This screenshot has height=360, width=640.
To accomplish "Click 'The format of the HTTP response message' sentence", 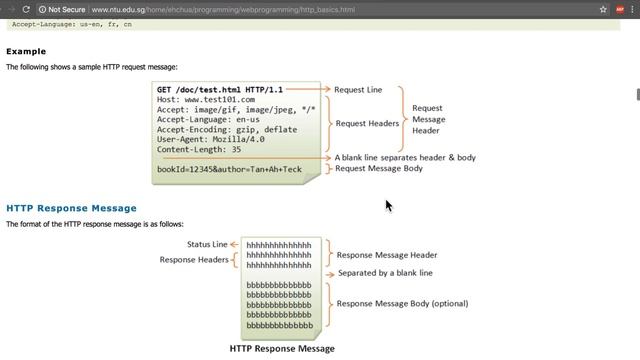I will [95, 224].
